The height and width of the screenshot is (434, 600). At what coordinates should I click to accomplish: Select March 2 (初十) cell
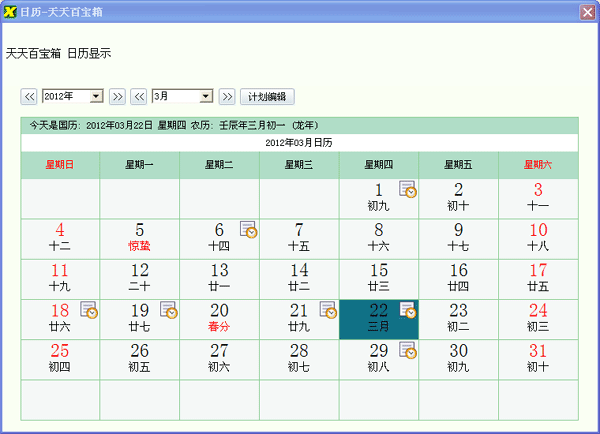pyautogui.click(x=458, y=199)
